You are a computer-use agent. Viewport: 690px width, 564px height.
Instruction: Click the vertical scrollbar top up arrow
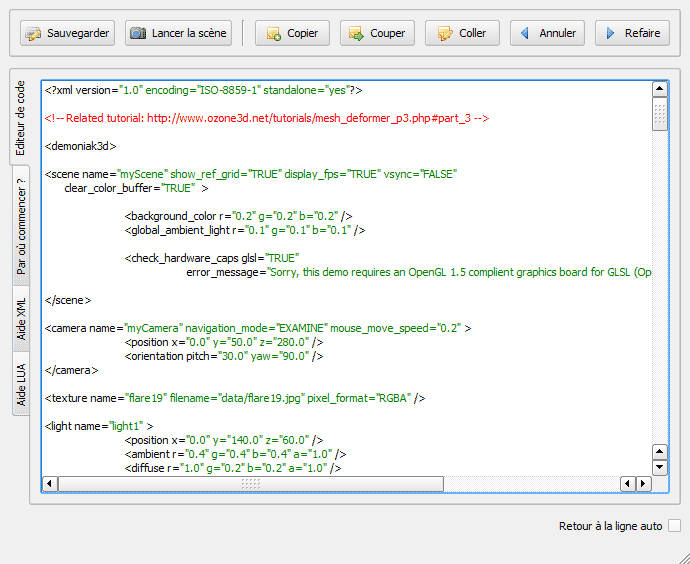point(660,89)
